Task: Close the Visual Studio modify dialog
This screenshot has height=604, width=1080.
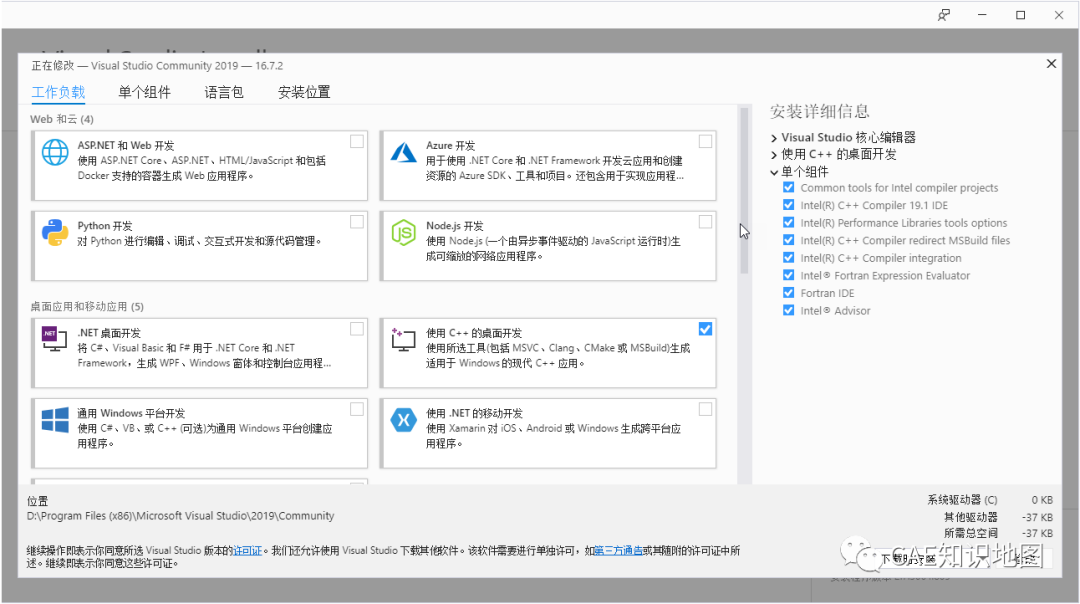Action: point(1051,64)
